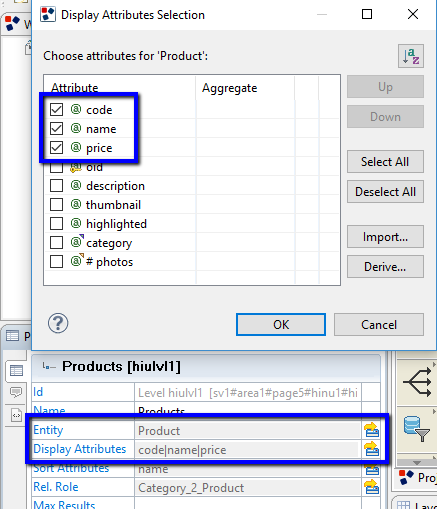Viewport: 437px width, 509px height.
Task: Uncheck the code attribute checkbox
Action: click(x=56, y=109)
